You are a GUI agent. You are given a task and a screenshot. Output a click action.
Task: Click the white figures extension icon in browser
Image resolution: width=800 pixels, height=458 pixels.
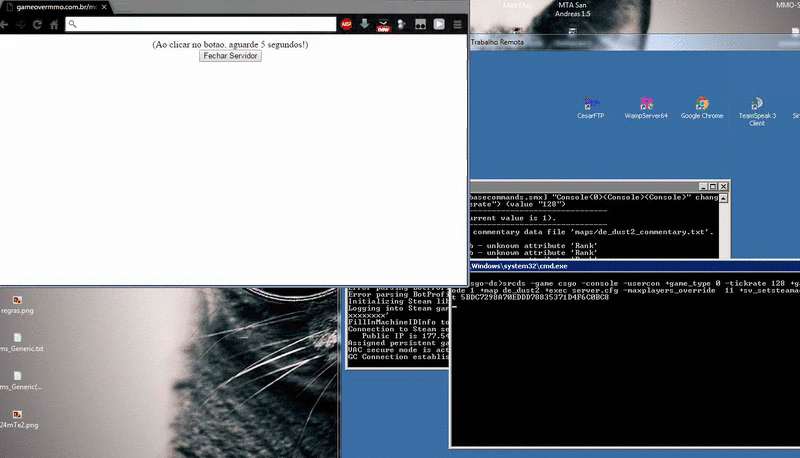point(402,24)
